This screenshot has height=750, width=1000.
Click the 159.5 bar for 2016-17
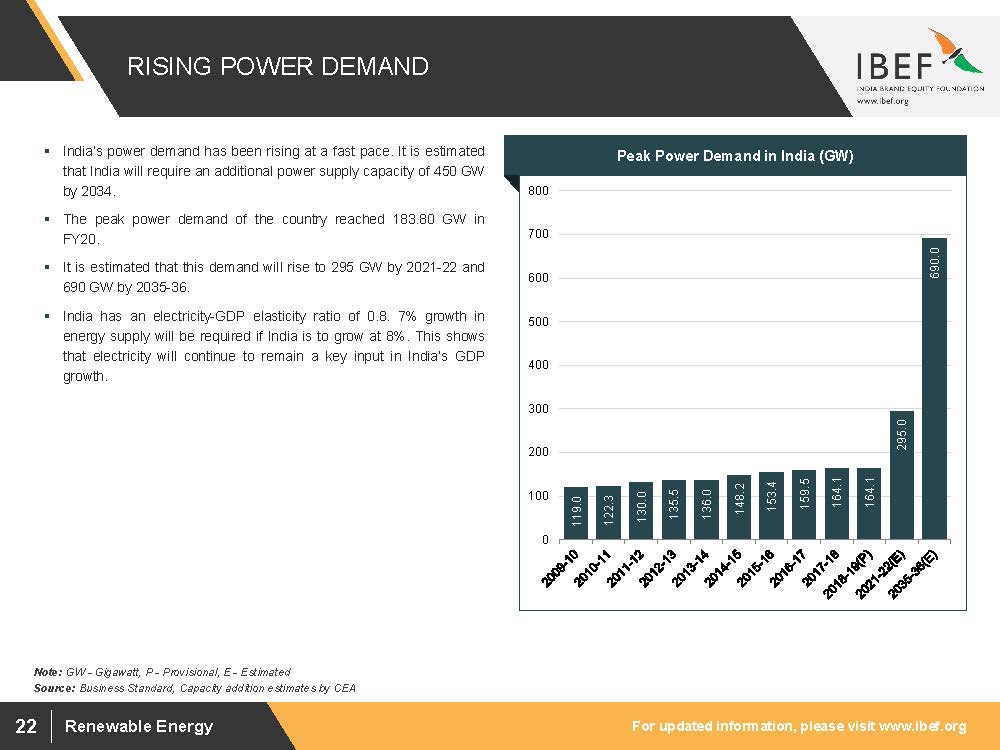tap(804, 504)
